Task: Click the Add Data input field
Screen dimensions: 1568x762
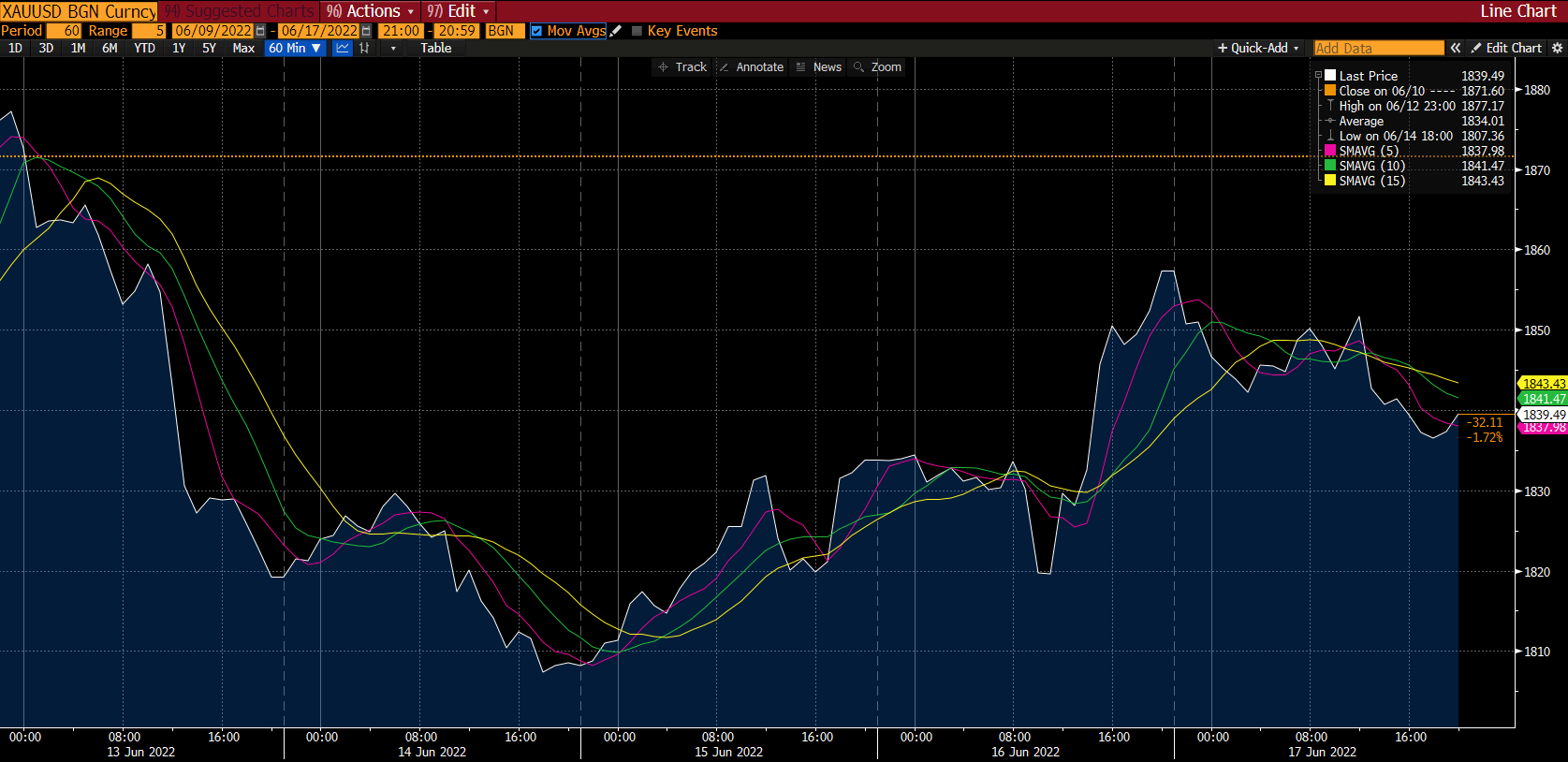Action: [x=1378, y=48]
